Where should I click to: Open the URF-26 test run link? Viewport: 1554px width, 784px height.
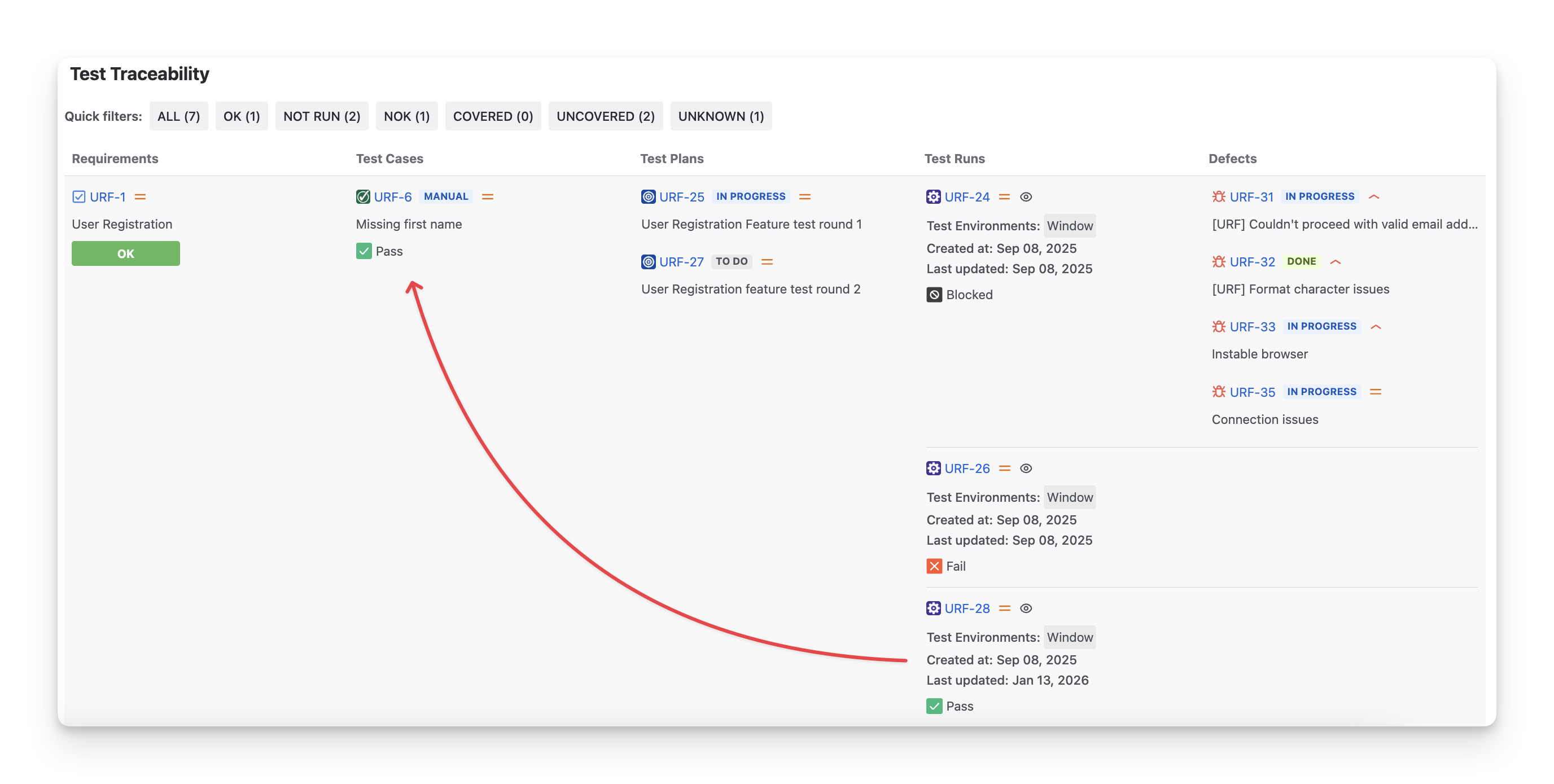(966, 468)
